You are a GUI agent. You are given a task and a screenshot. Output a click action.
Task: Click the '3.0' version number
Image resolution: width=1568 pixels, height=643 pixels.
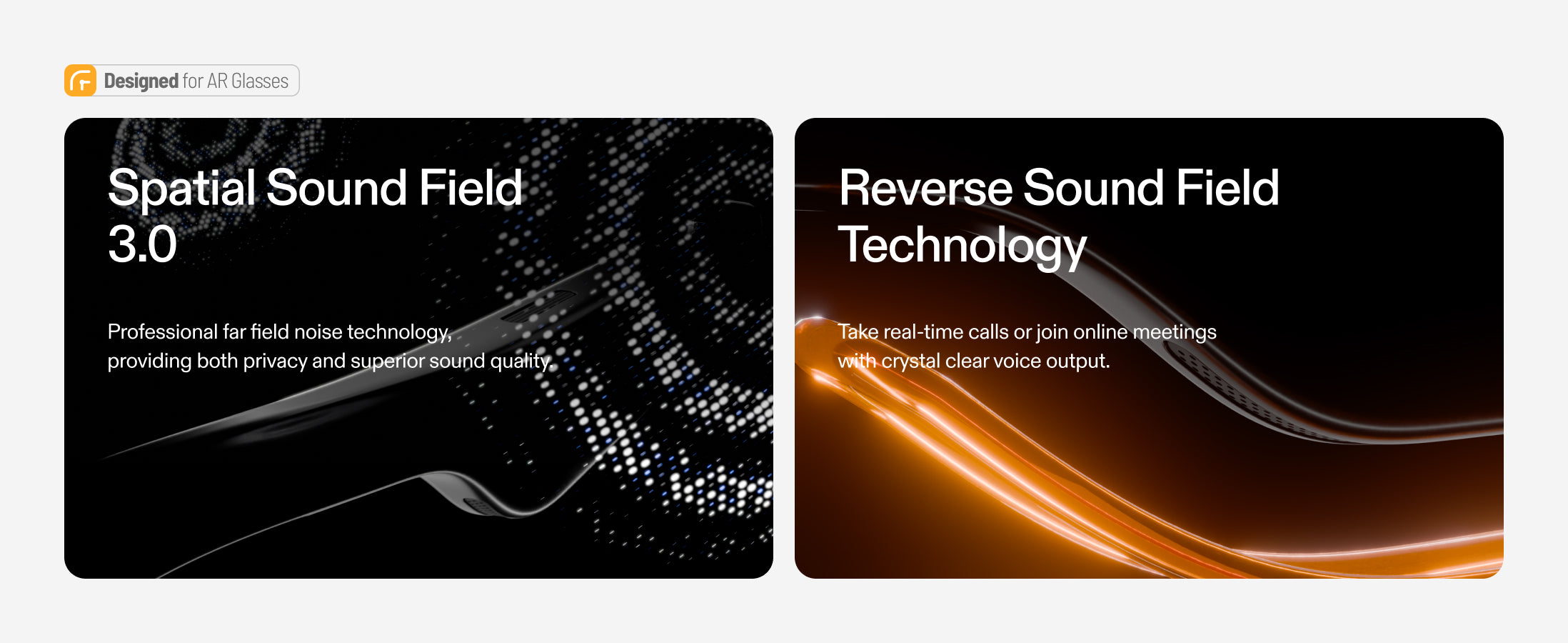coord(142,244)
